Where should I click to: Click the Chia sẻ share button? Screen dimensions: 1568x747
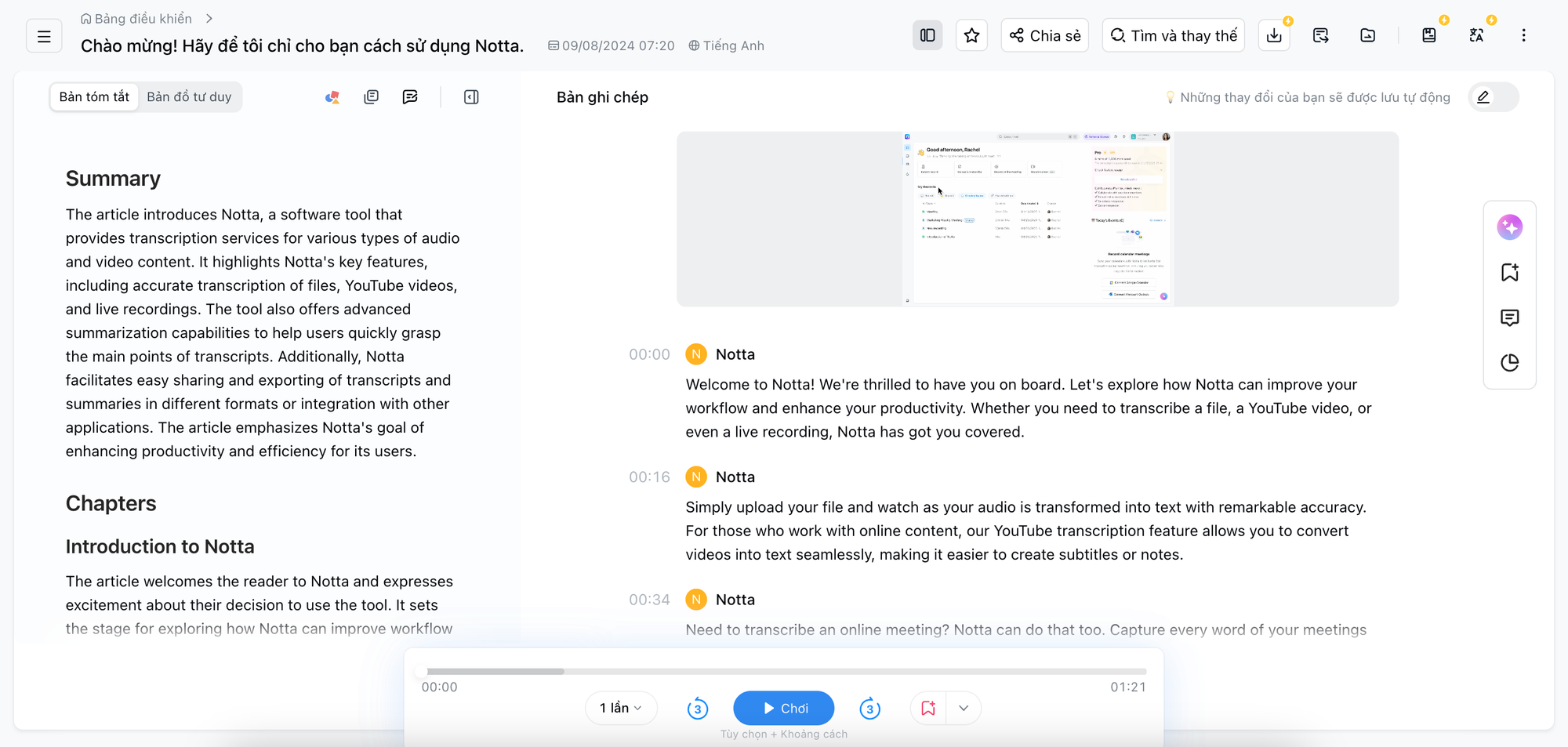[1045, 35]
